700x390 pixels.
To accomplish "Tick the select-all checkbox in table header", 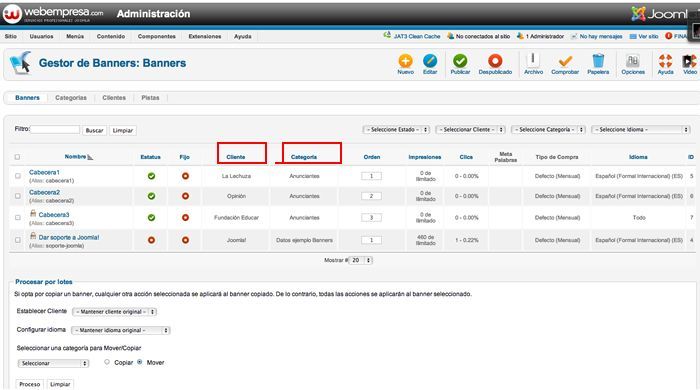I will pyautogui.click(x=17, y=157).
